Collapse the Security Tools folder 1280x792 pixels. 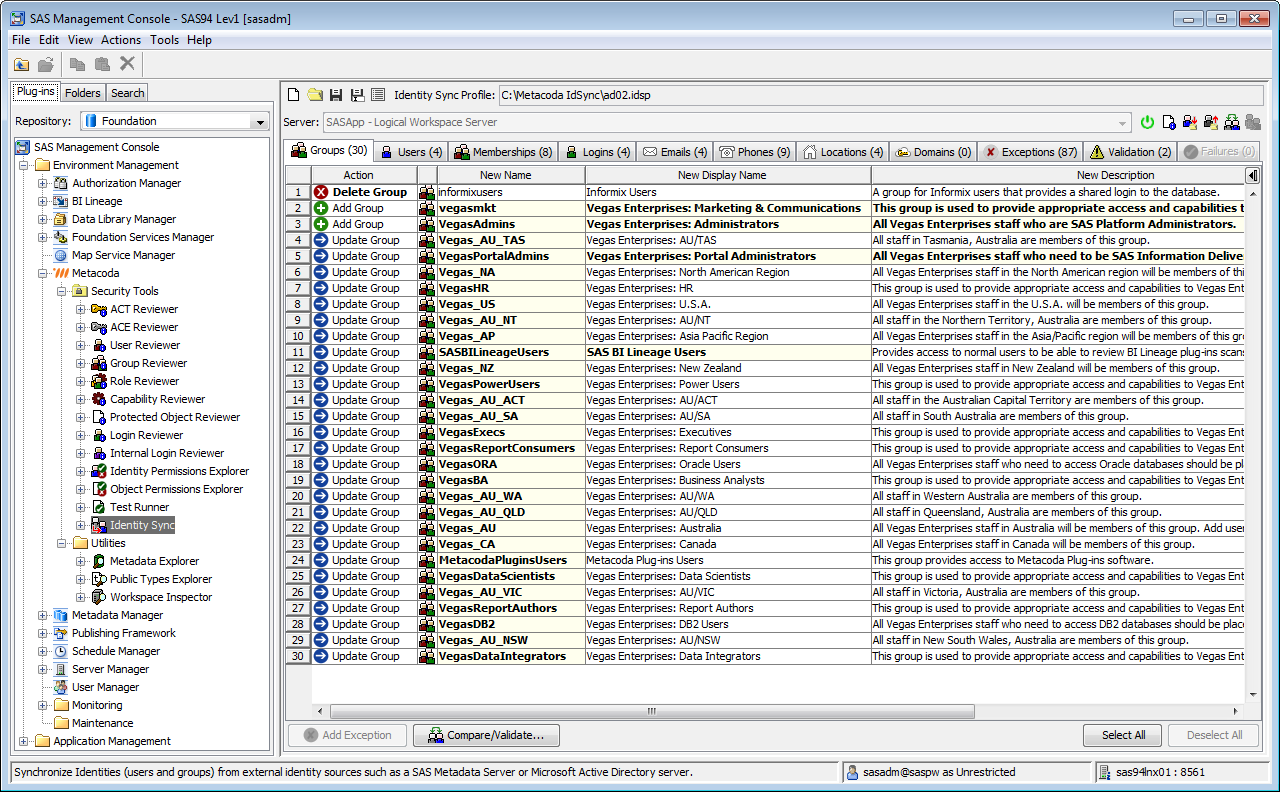coord(61,291)
